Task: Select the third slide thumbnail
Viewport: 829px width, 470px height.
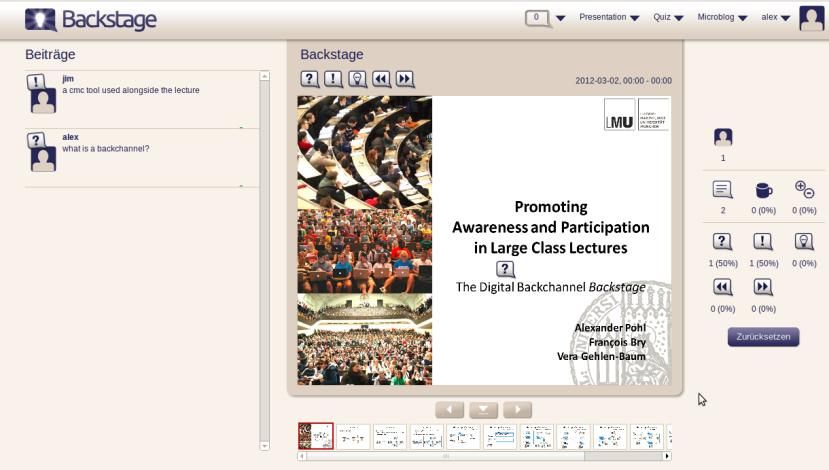Action: tap(390, 437)
